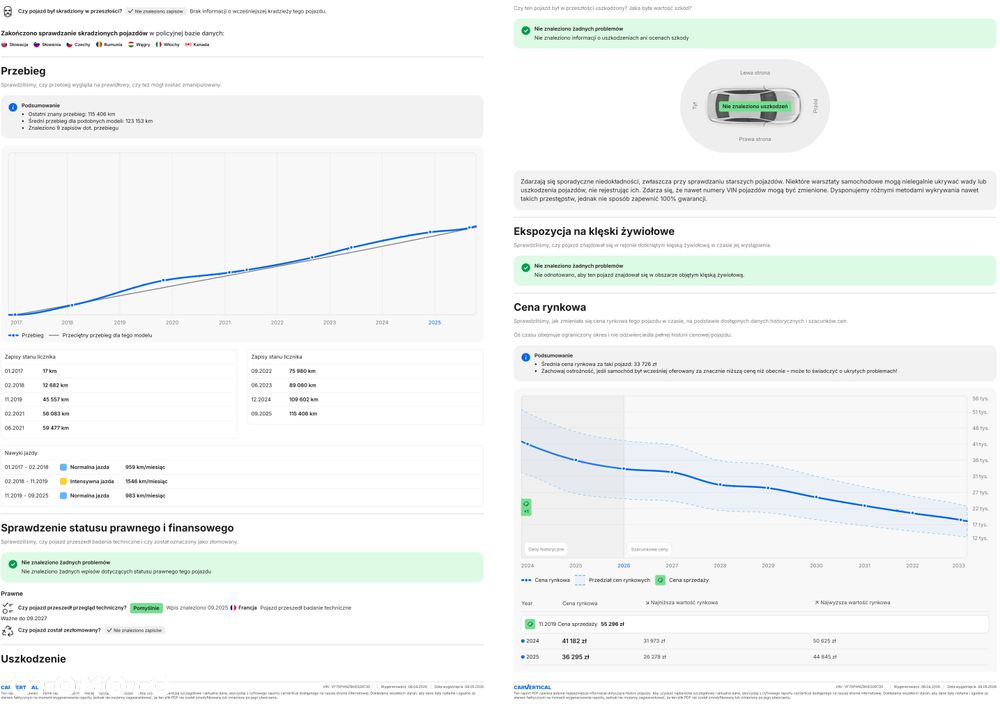
Task: Click the '55 296 zł' sale price value
Action: point(612,624)
